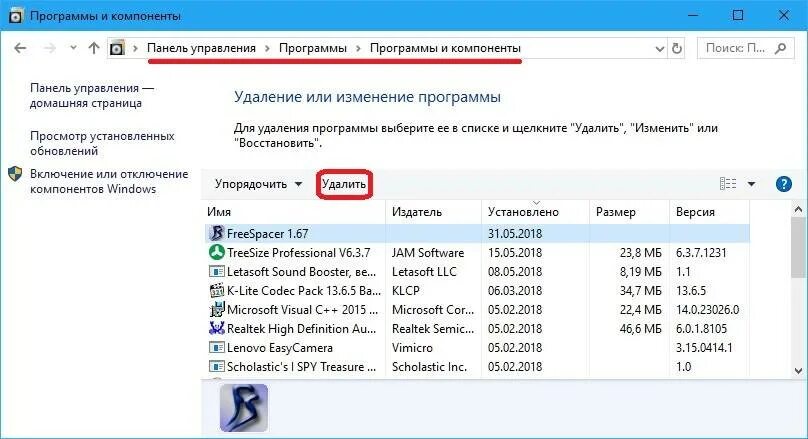Viewport: 808px width, 439px height.
Task: Select the Letasoft Sound Booster icon
Action: [216, 272]
